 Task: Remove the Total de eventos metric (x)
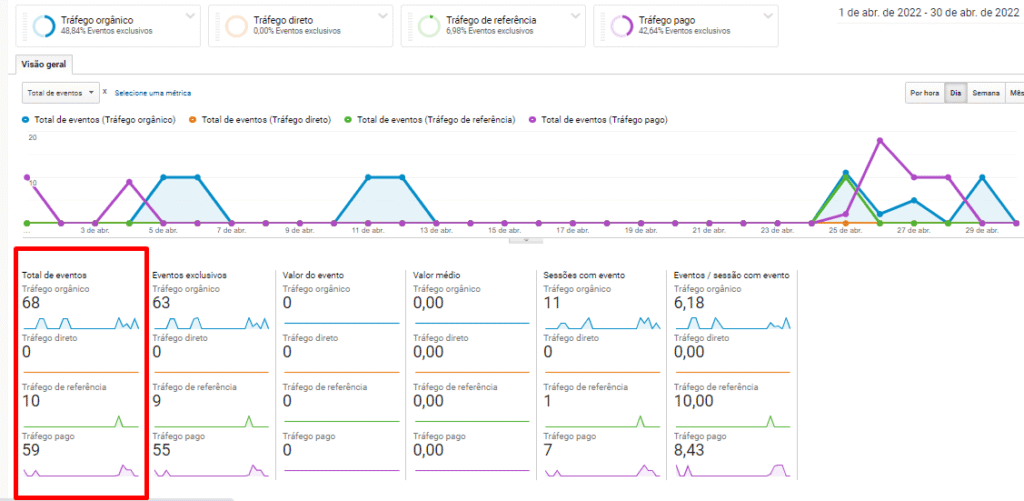(105, 92)
